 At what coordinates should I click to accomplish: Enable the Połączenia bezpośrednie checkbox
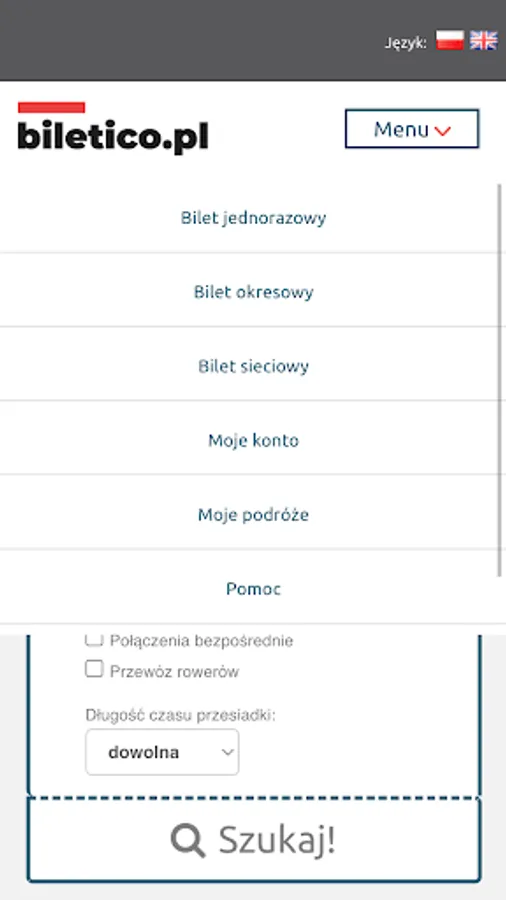(x=94, y=639)
